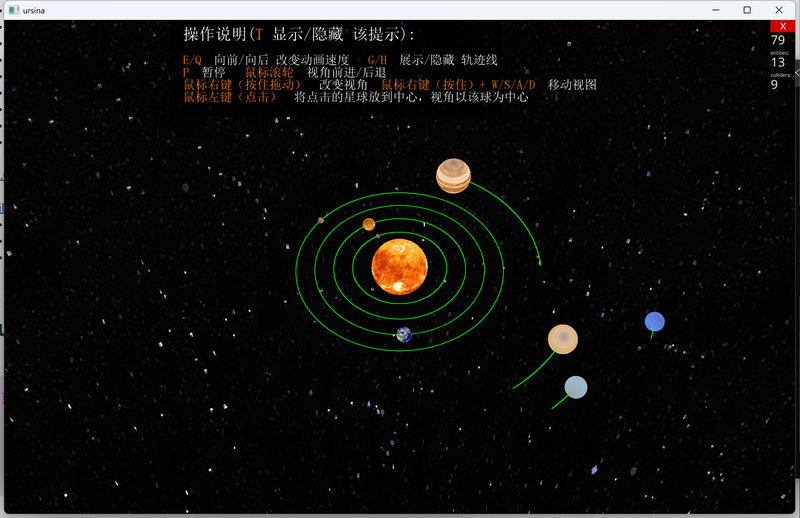800x518 pixels.
Task: Click the pale gray-blue Uranus planet
Action: [x=576, y=387]
